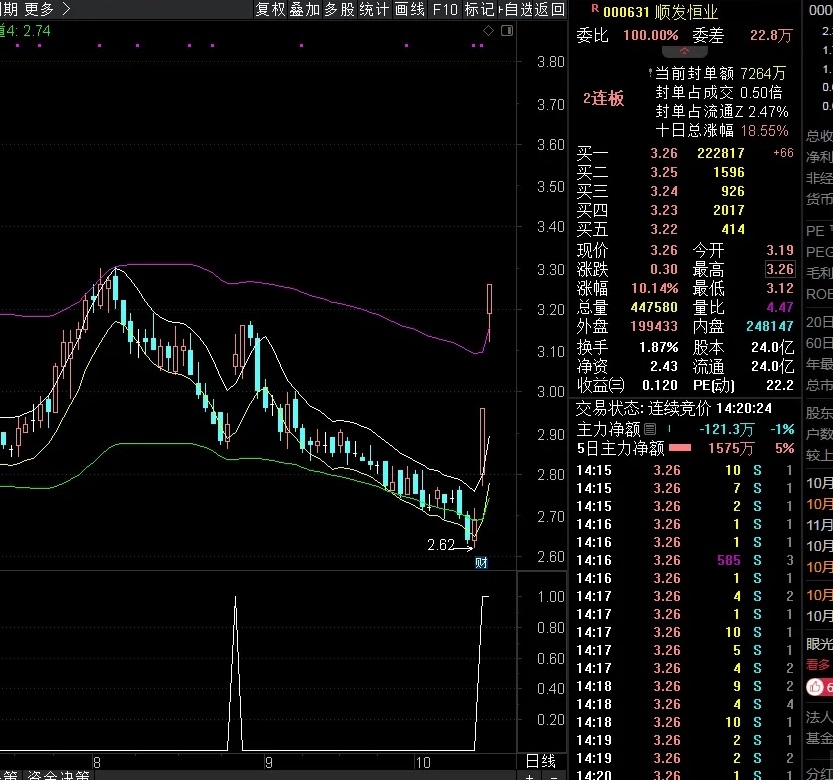Click the 换手 1.87% value

(x=659, y=347)
